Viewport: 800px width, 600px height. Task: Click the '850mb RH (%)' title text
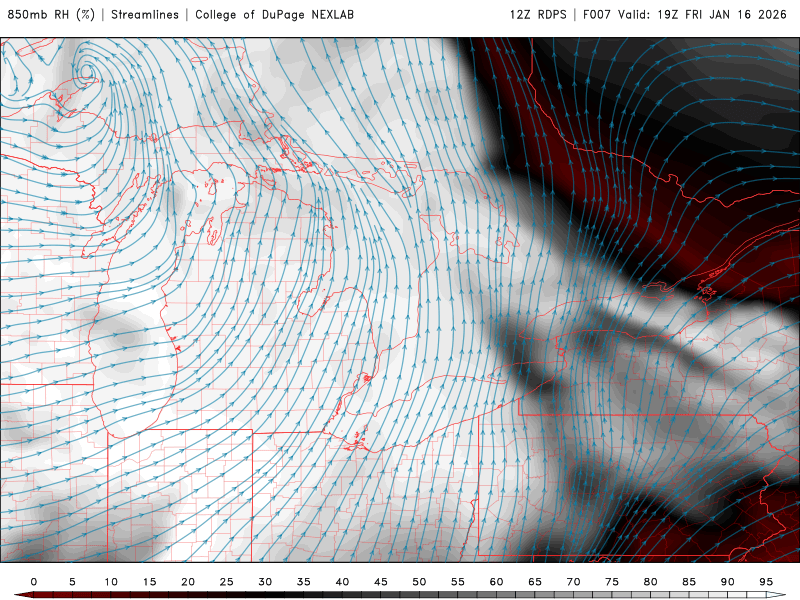51,14
